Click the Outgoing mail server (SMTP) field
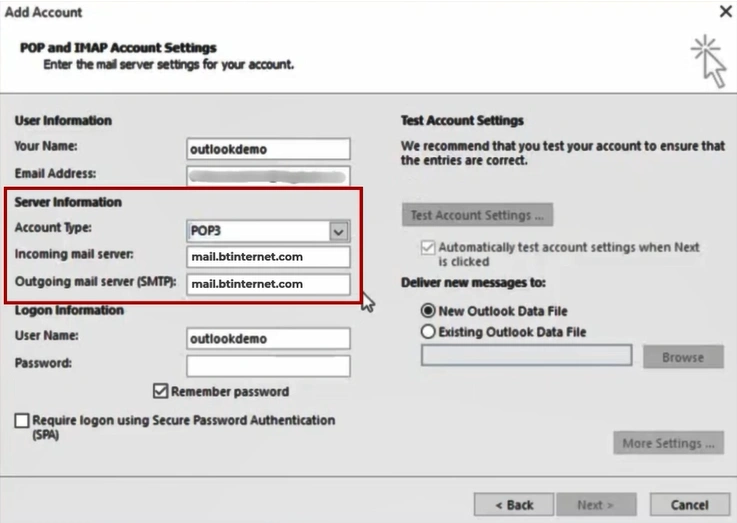Viewport: 737px width, 523px height. pos(268,284)
